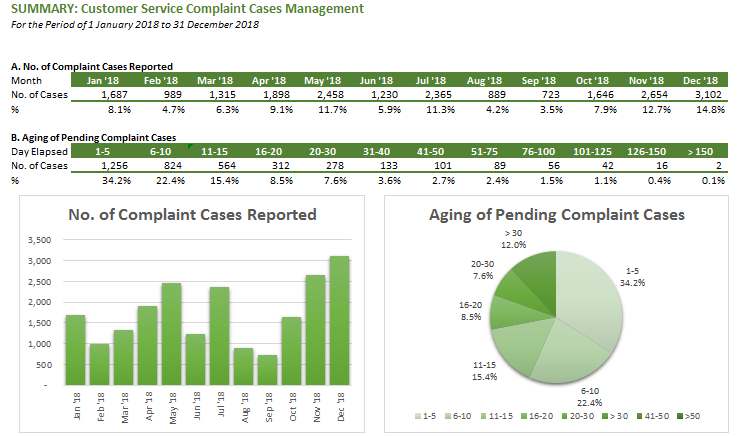This screenshot has width=738, height=436.
Task: Select the 1-5 legend color swatch
Action: [x=418, y=416]
